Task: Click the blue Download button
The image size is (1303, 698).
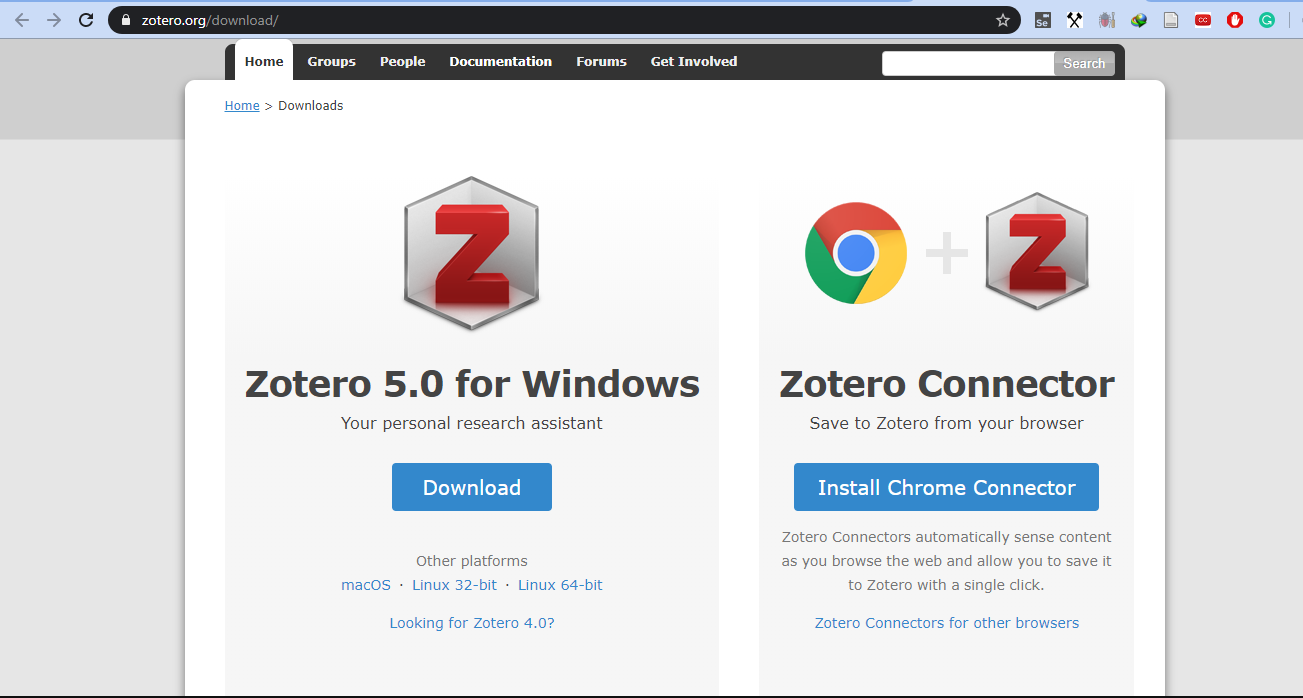Action: point(472,487)
